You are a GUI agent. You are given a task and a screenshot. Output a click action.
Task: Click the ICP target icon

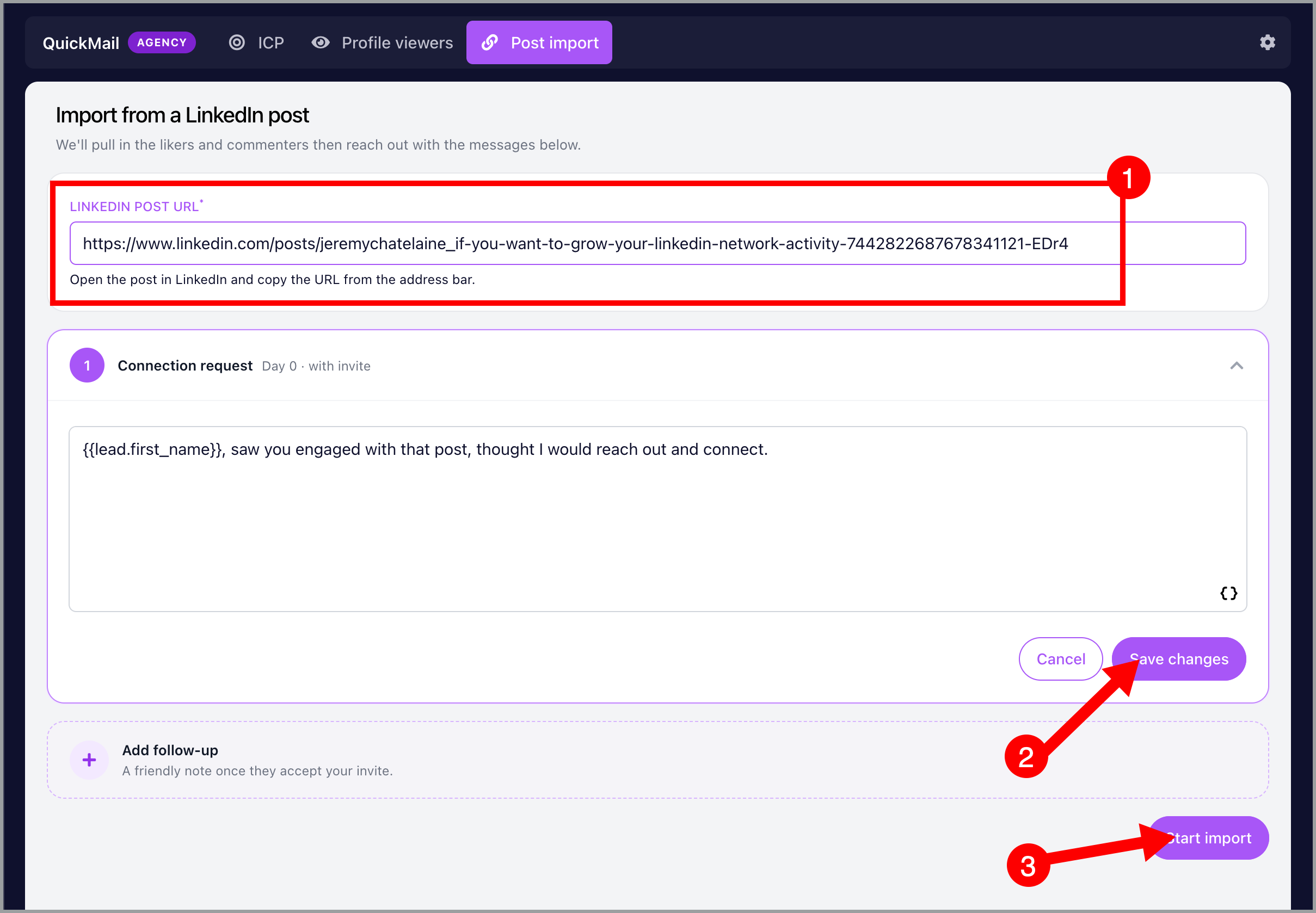[x=237, y=42]
